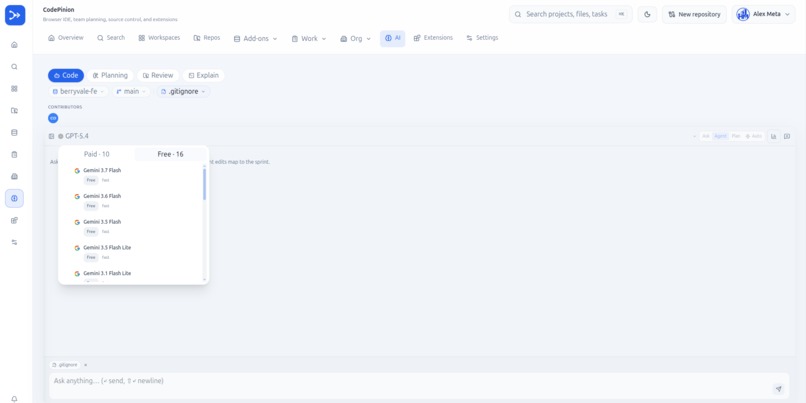Switch to Code mode pill
This screenshot has height=403, width=806.
click(x=66, y=76)
